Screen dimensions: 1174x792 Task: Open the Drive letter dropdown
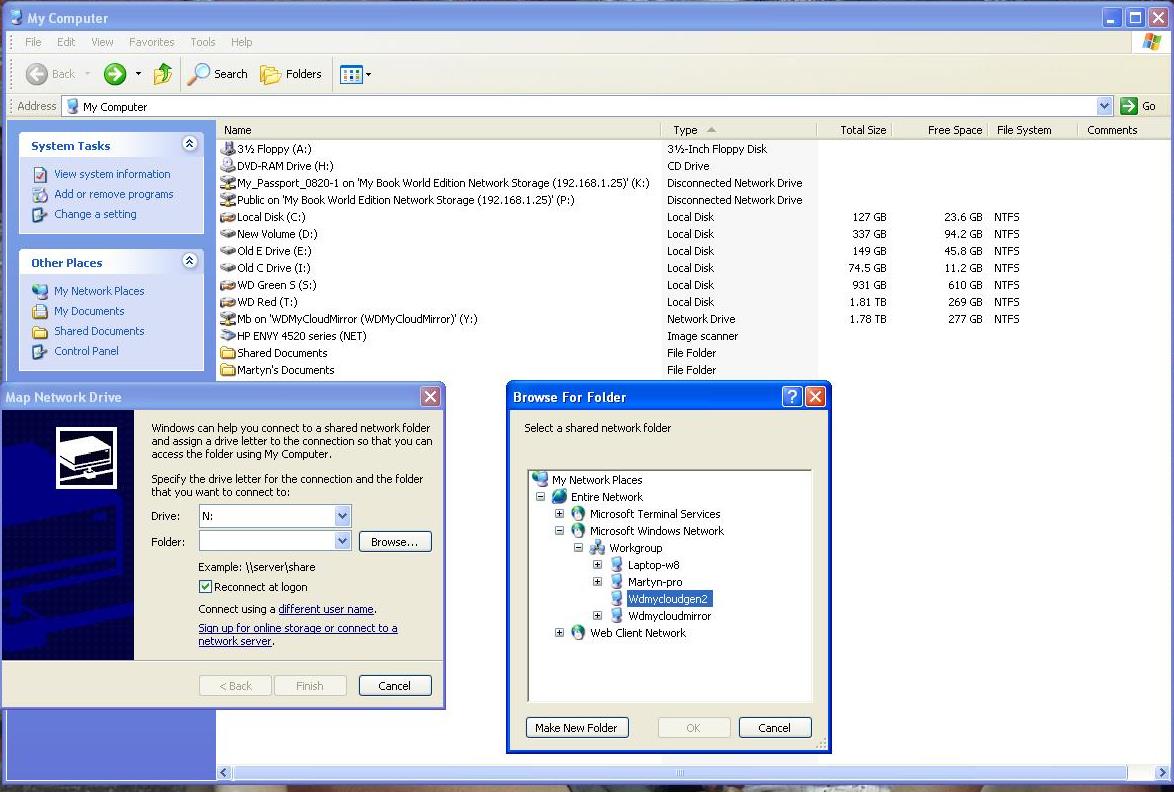coord(342,516)
